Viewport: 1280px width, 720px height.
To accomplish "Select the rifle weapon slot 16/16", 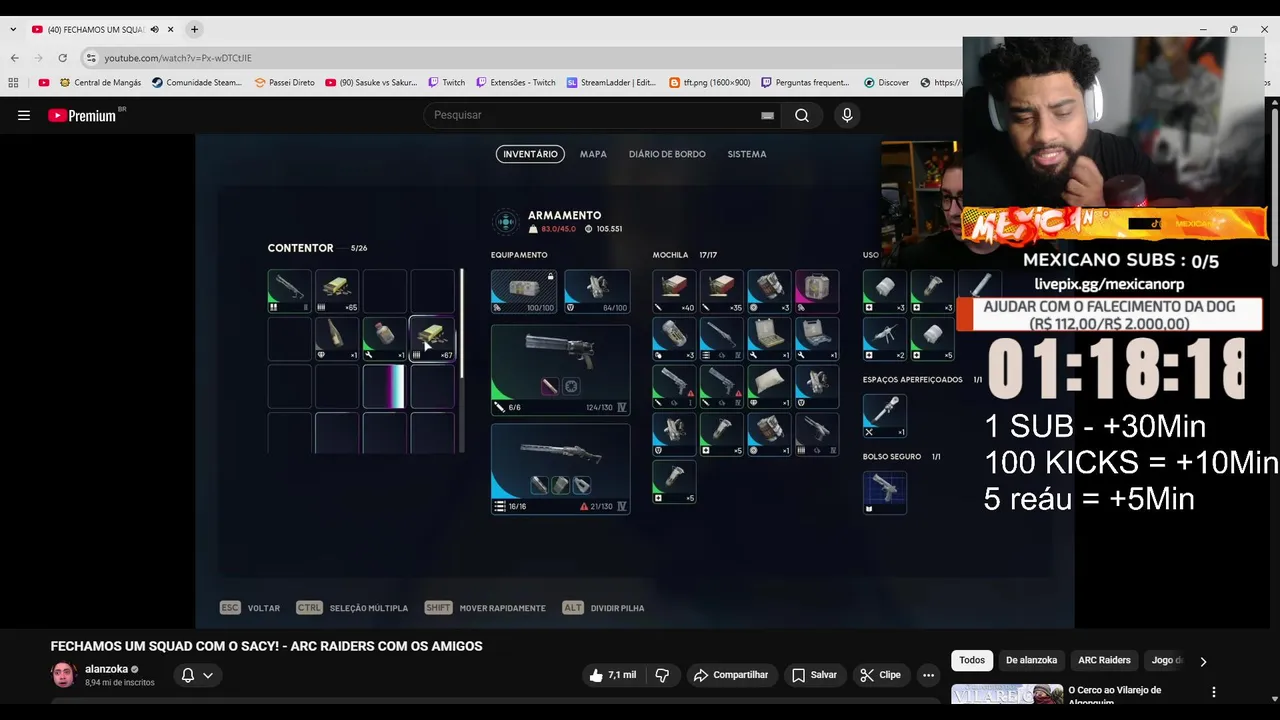I will [x=560, y=469].
